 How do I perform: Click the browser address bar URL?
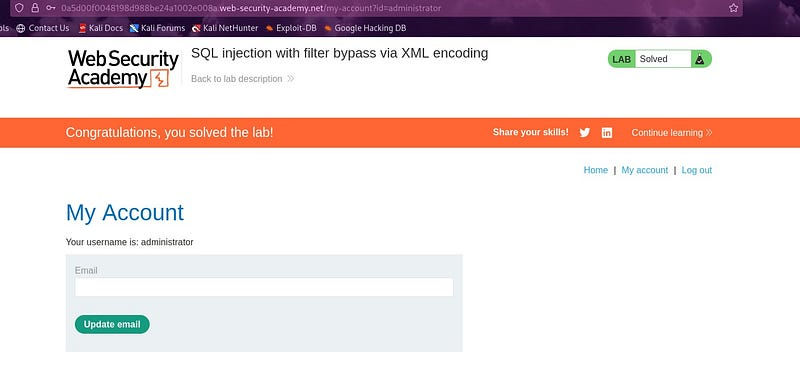251,8
